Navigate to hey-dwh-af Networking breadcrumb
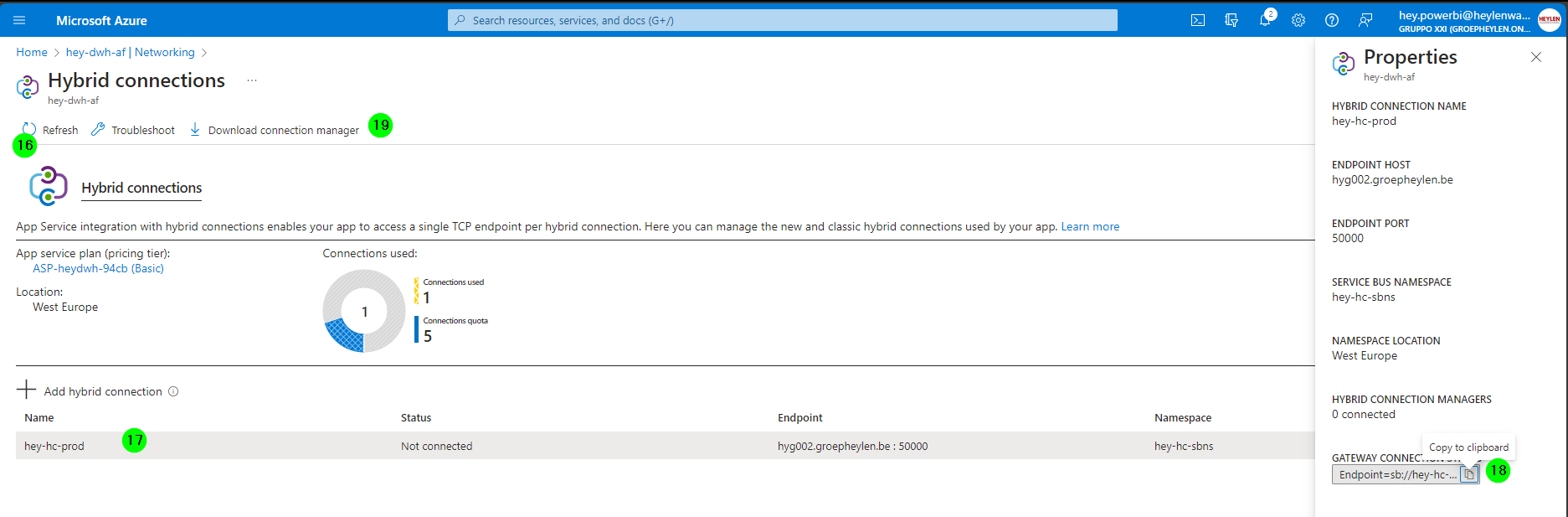The height and width of the screenshot is (517, 1568). (130, 52)
